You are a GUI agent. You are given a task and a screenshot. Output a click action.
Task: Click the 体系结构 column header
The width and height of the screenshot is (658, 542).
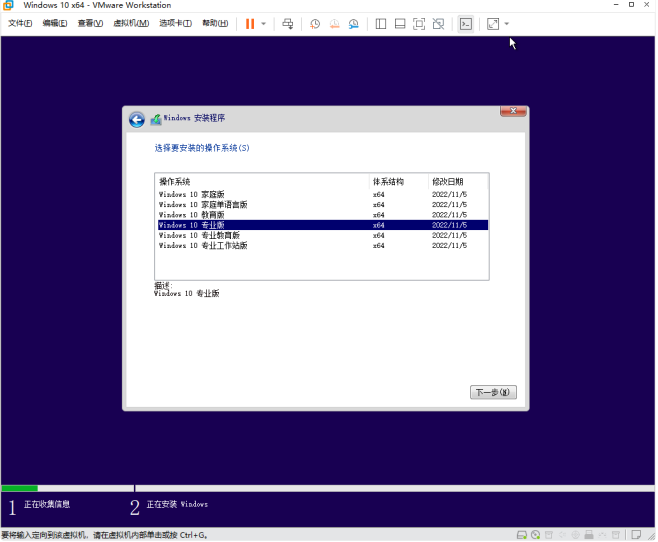[x=399, y=182]
